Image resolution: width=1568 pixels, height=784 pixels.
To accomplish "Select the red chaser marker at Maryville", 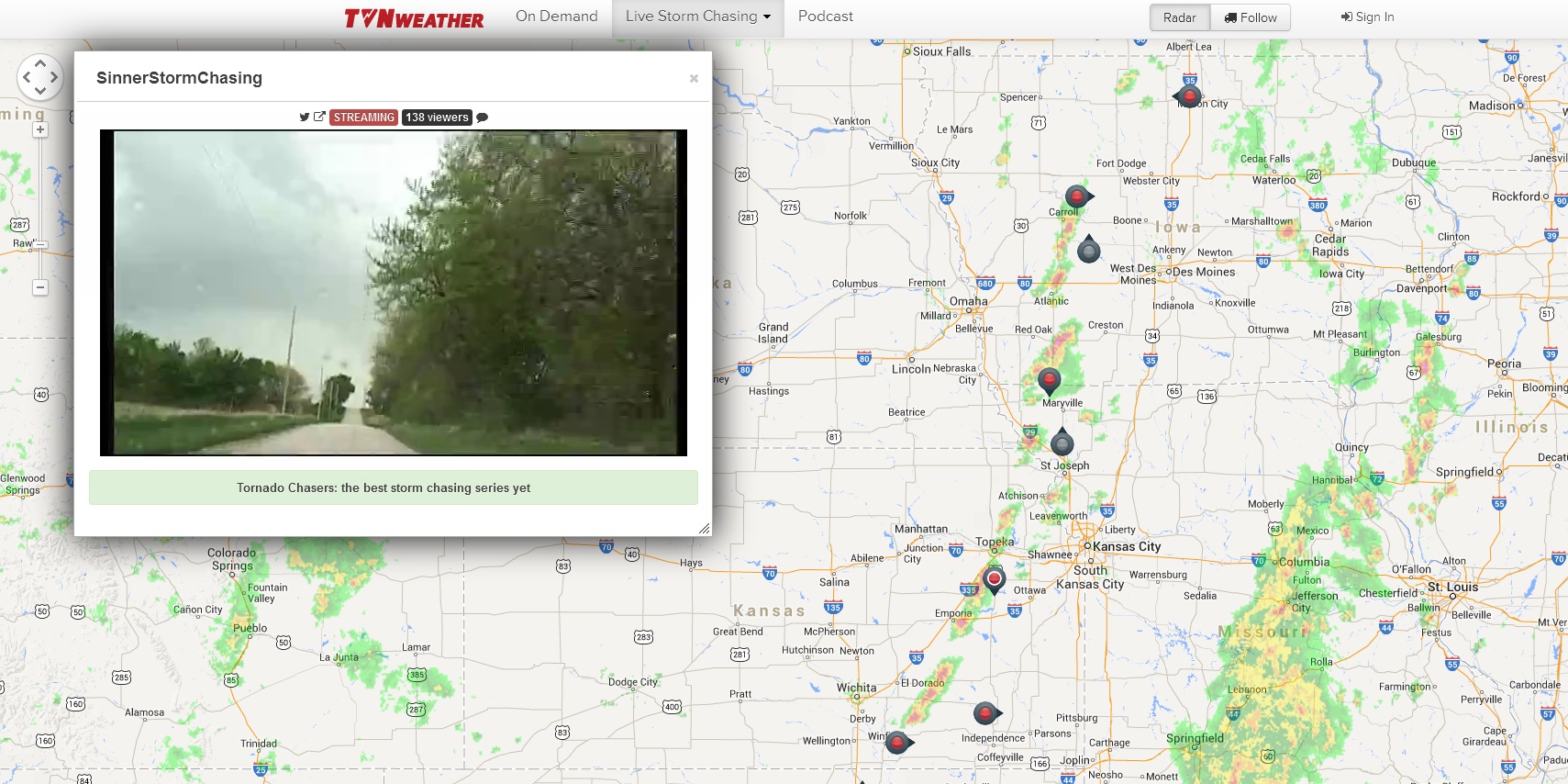I will pos(1049,380).
